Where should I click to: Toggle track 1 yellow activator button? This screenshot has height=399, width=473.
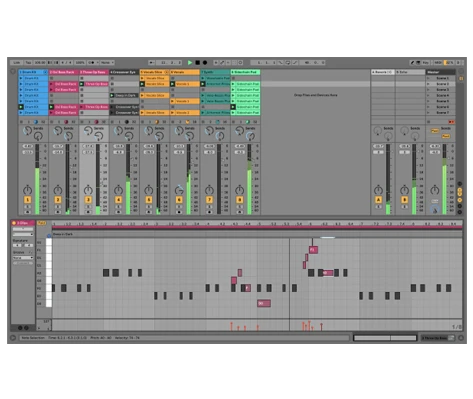pos(27,200)
